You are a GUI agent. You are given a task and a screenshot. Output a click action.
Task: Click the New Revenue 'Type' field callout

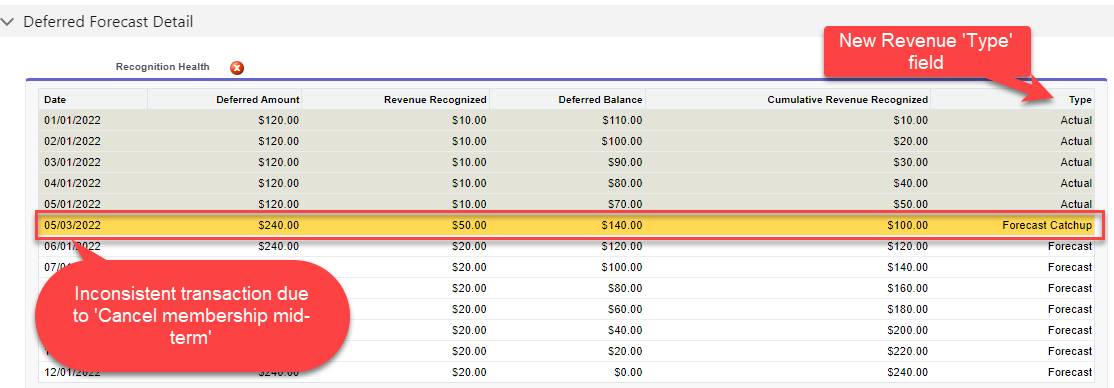tap(926, 52)
